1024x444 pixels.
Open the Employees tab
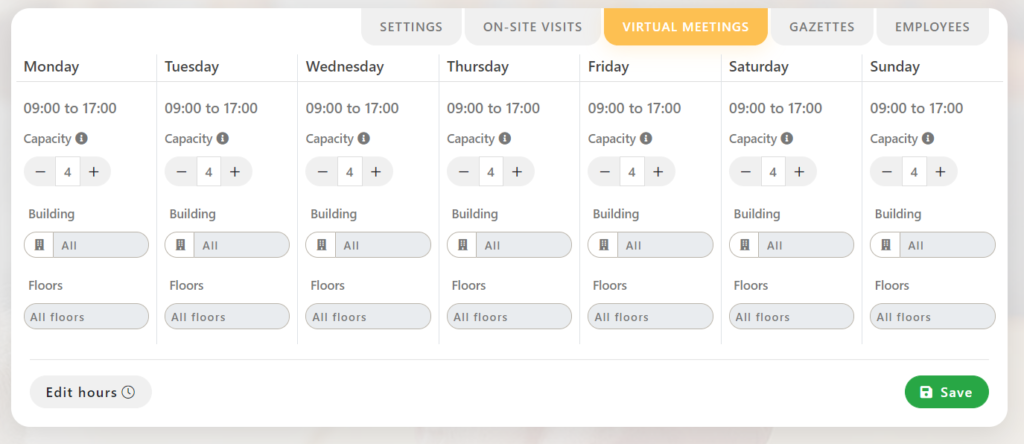(x=932, y=27)
